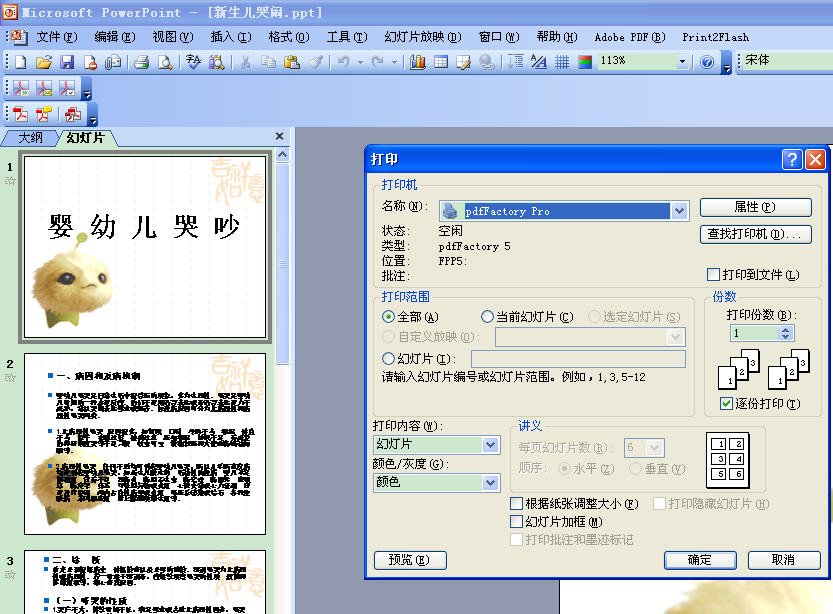Image resolution: width=833 pixels, height=614 pixels.
Task: Save the current presentation
Action: pos(66,62)
